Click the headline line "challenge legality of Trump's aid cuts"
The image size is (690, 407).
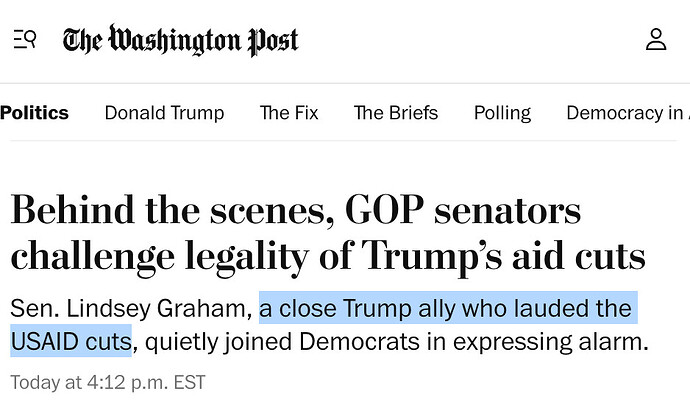click(x=328, y=257)
